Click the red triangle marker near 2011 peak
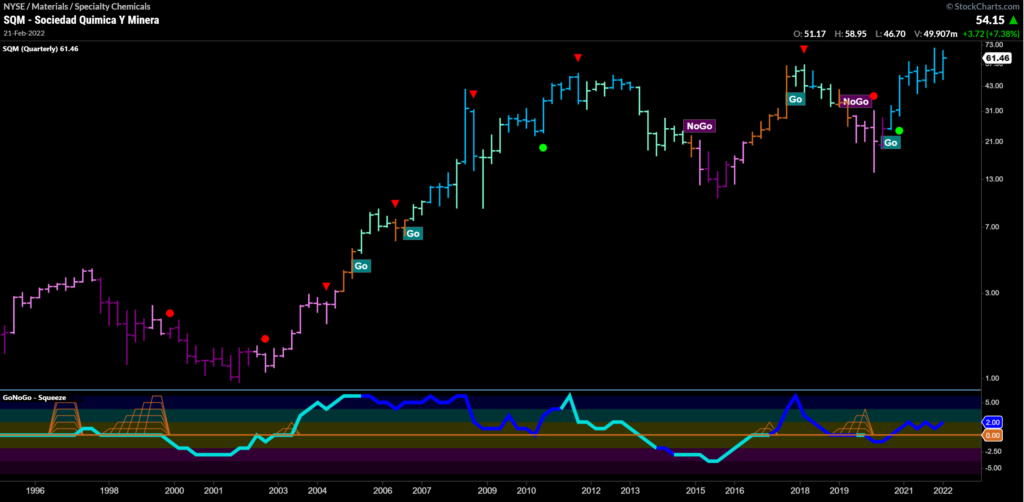 point(578,58)
